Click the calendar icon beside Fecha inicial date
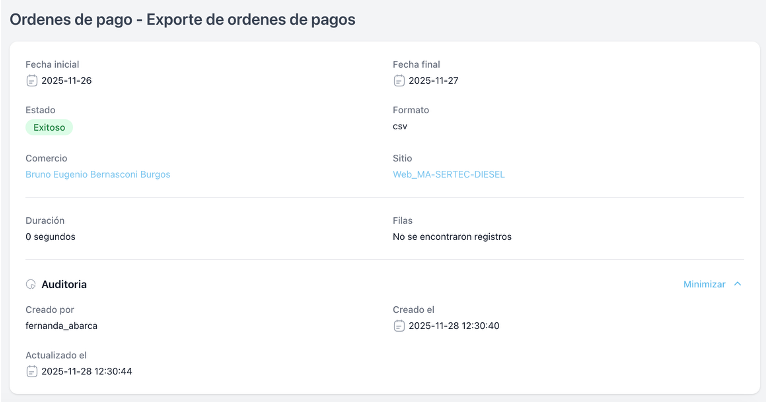The width and height of the screenshot is (766, 402). (32, 81)
